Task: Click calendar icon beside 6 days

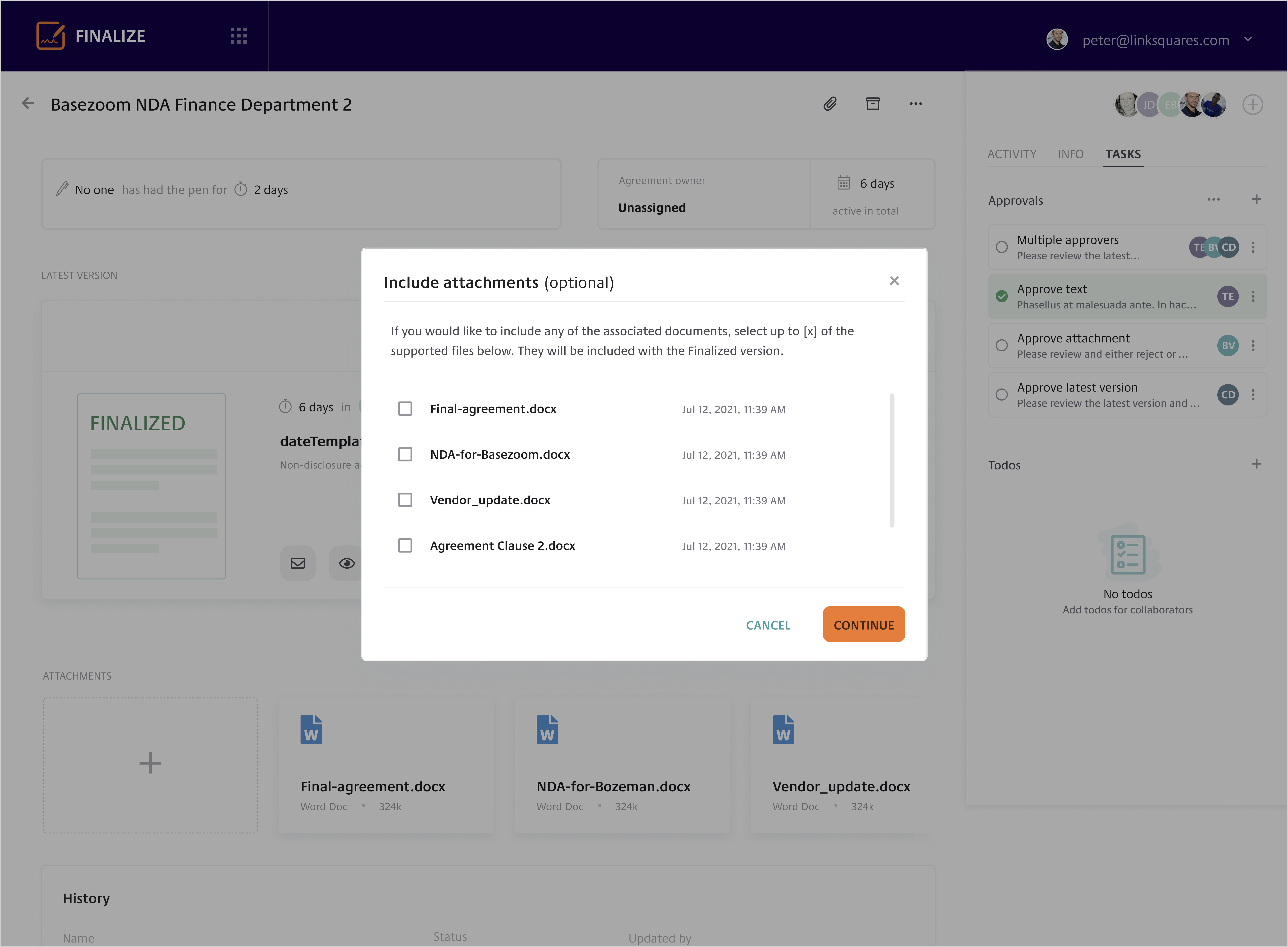Action: coord(844,183)
